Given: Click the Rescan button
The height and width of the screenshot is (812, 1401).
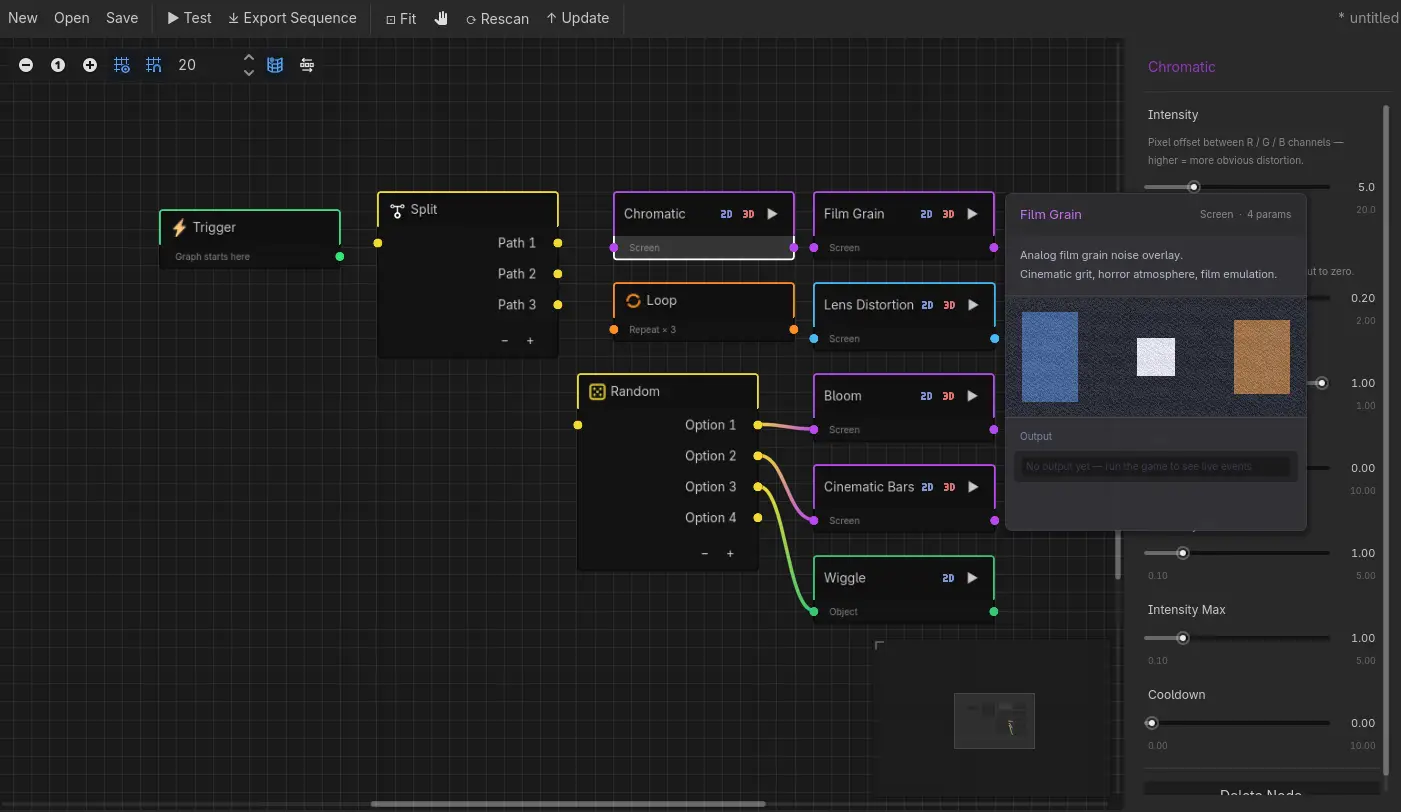Looking at the screenshot, I should pos(497,18).
